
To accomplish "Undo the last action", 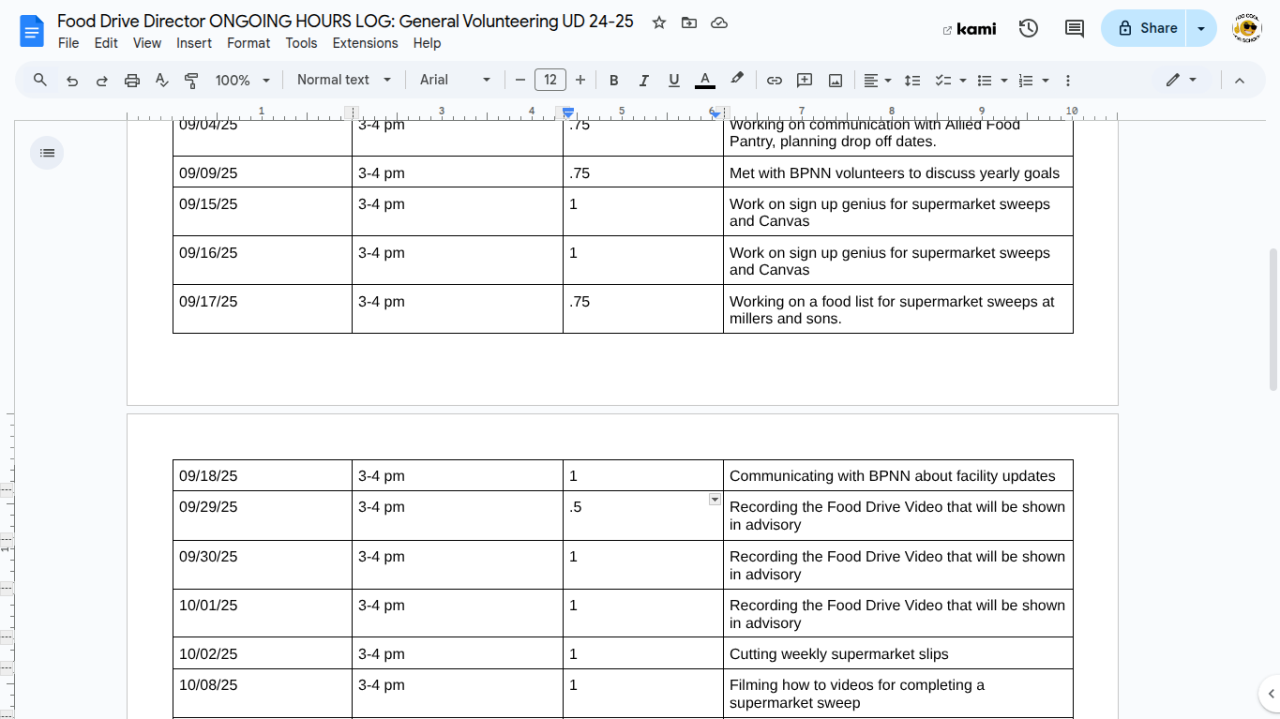I will point(72,80).
